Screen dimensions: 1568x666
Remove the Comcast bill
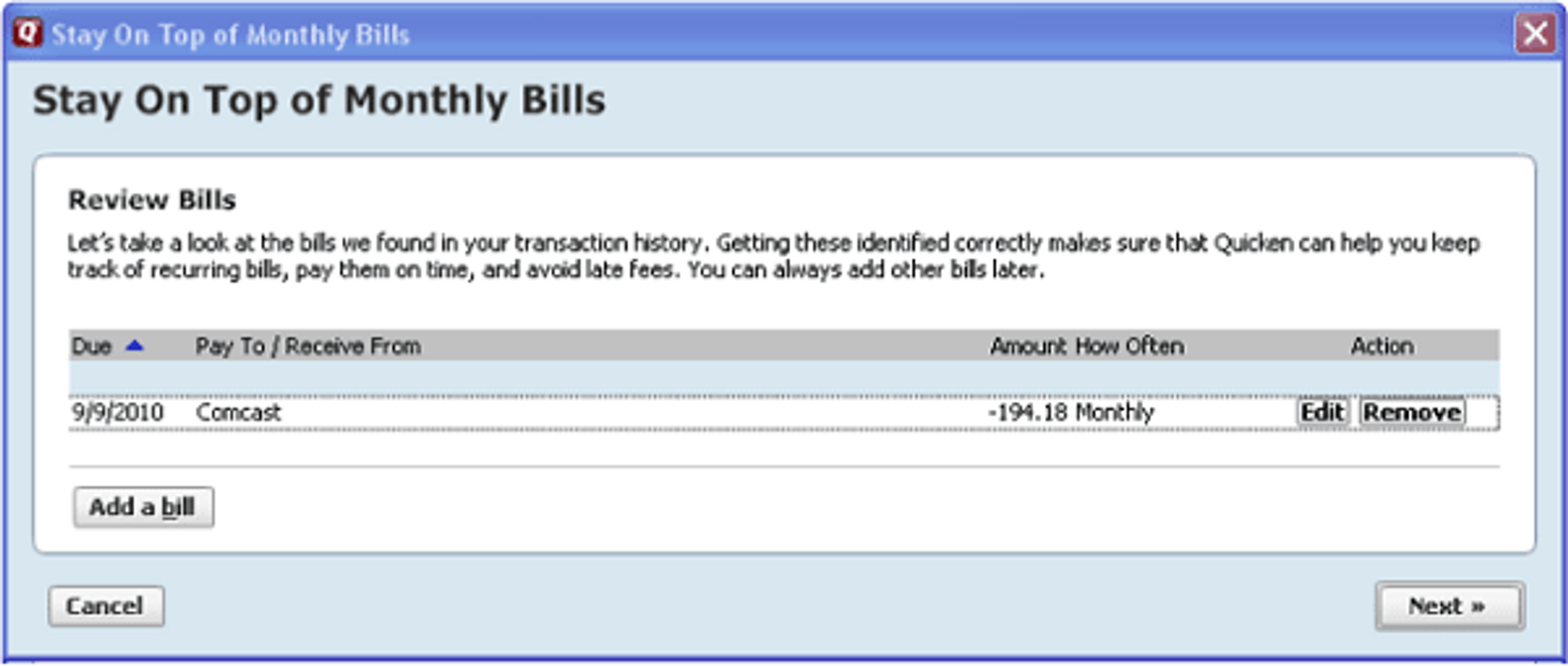pyautogui.click(x=1411, y=412)
